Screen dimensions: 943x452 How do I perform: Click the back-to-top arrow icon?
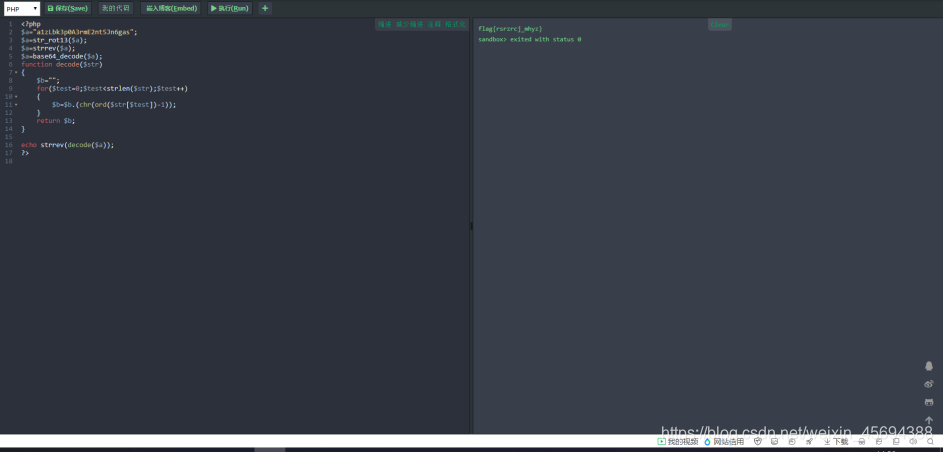(929, 420)
